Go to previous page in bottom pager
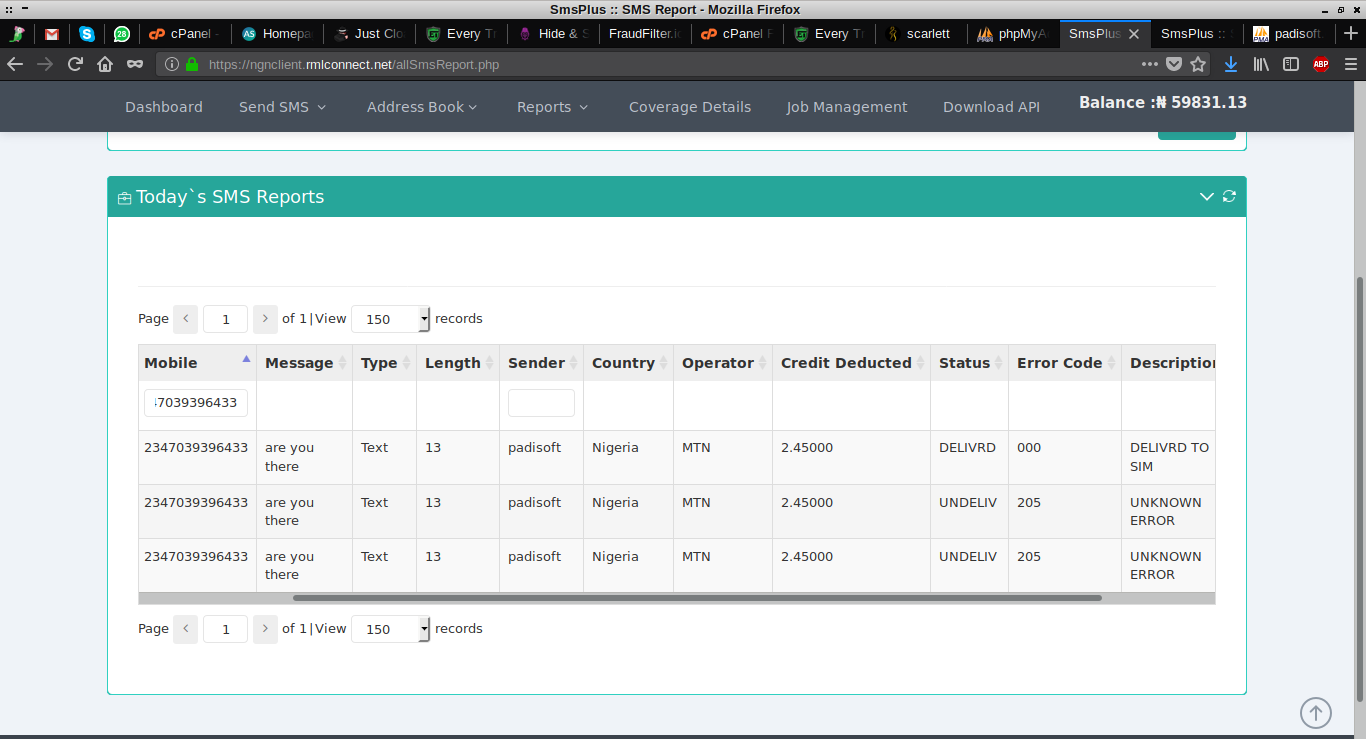Viewport: 1366px width, 739px height. click(x=185, y=629)
